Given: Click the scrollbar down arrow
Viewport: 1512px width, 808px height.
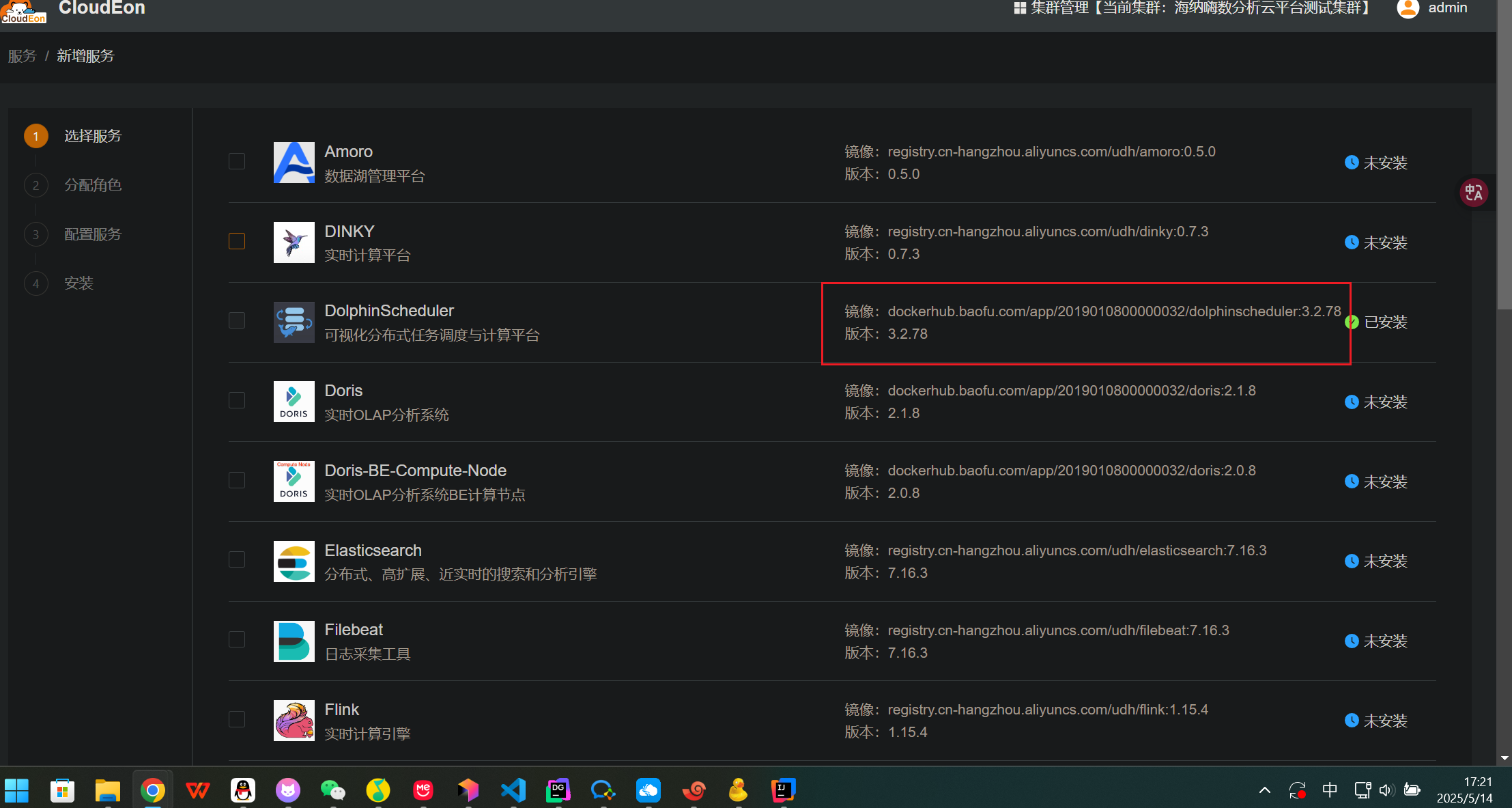Looking at the screenshot, I should click(1504, 758).
